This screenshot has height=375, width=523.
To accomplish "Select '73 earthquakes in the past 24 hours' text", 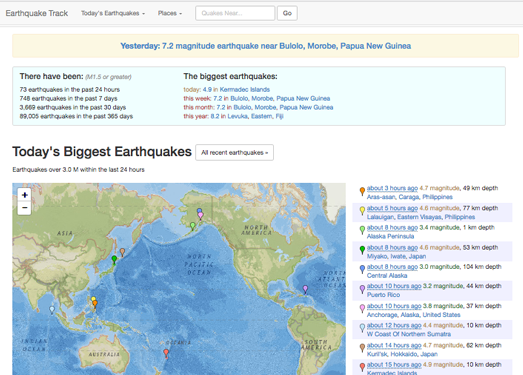I will click(x=70, y=89).
